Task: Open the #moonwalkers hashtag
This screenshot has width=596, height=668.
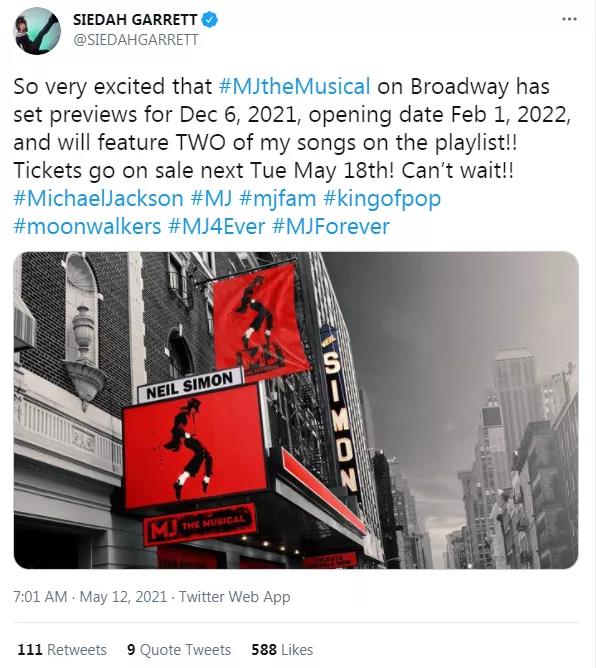Action: [87, 226]
